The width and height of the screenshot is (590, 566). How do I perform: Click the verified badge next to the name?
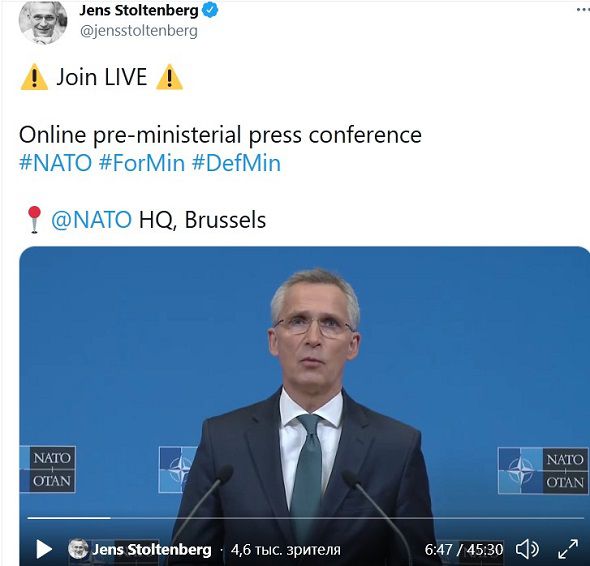210,10
